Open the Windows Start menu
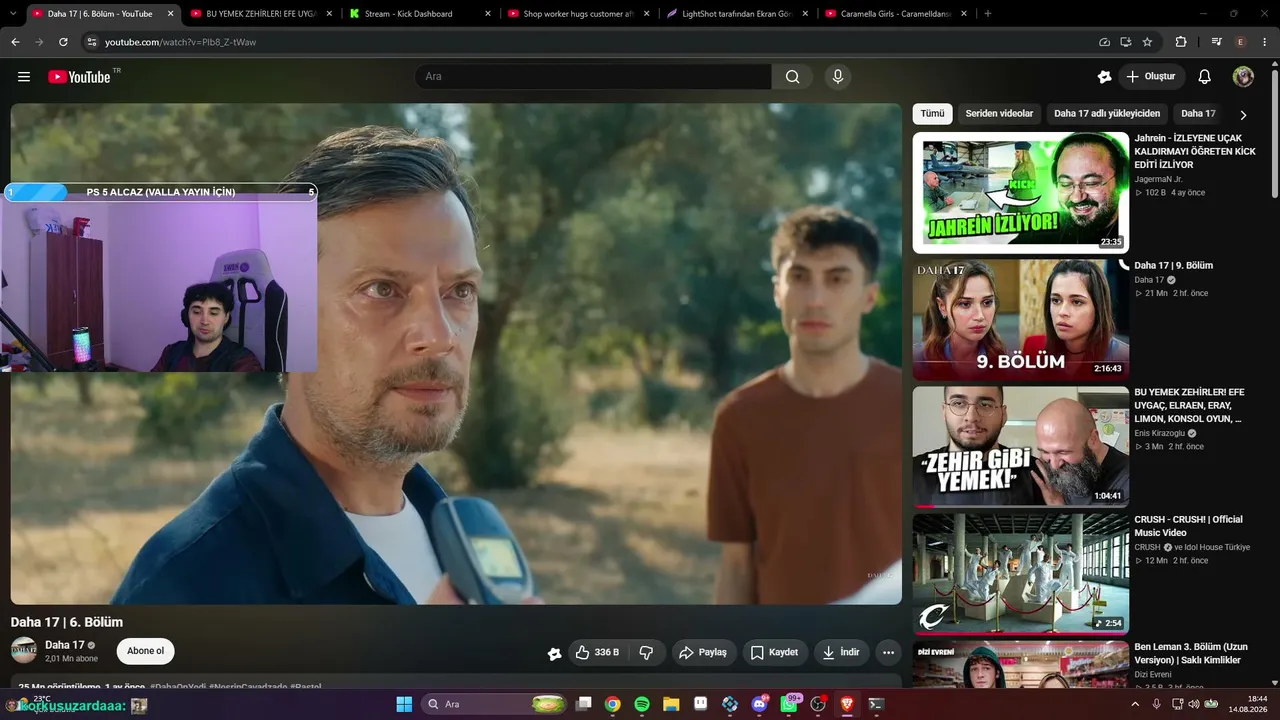 click(x=404, y=704)
